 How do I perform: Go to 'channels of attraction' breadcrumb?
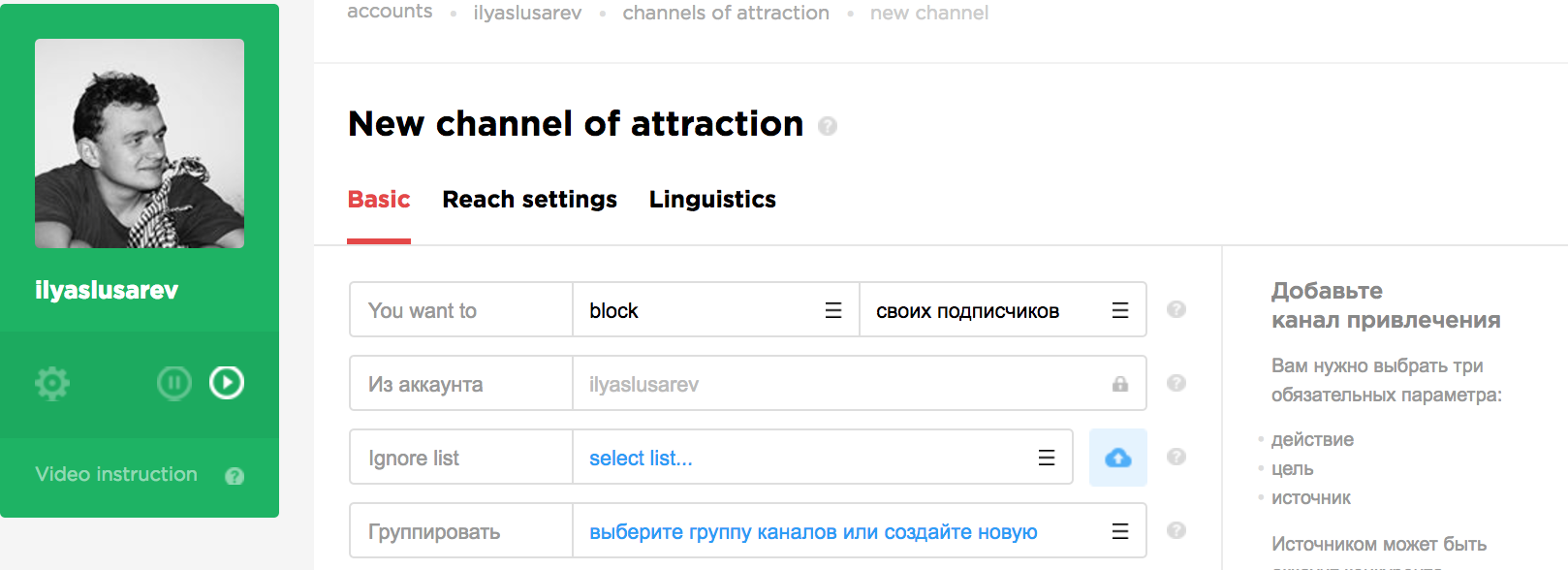726,13
